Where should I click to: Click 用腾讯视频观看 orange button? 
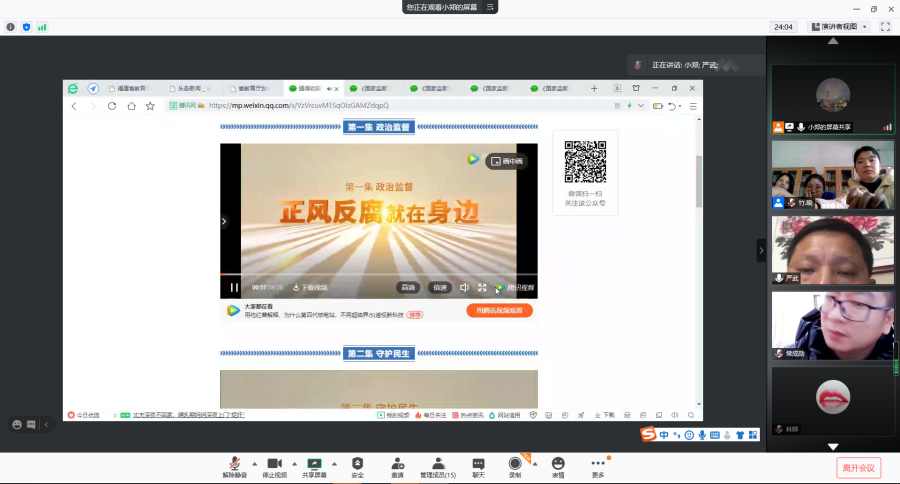(499, 311)
